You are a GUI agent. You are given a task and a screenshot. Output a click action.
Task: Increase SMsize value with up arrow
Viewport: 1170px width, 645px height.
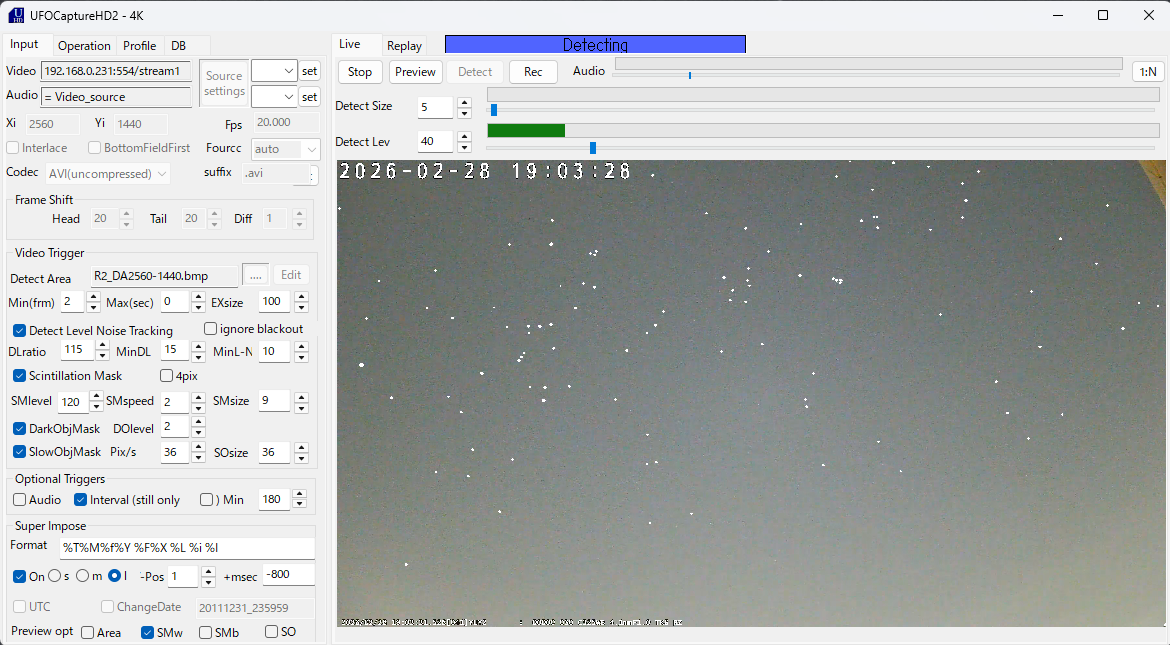pyautogui.click(x=301, y=396)
